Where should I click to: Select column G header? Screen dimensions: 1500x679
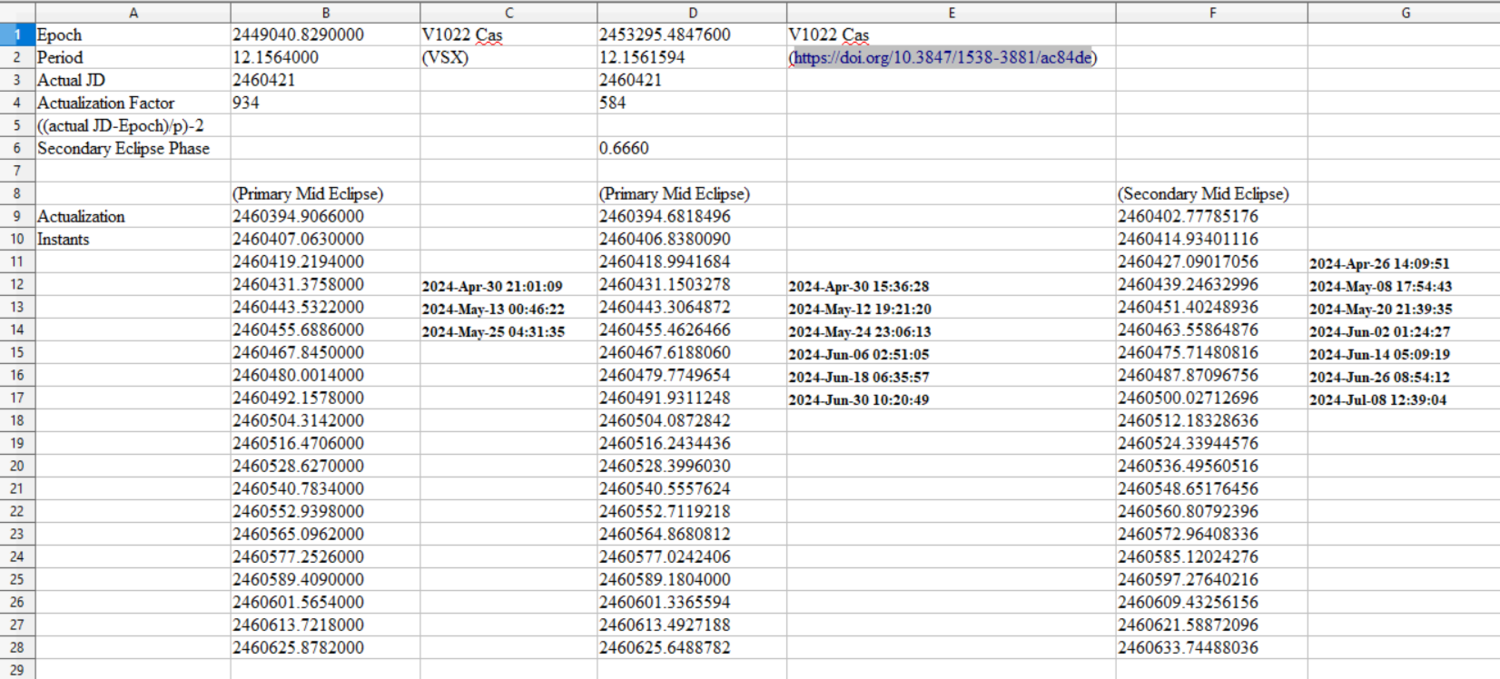pos(1405,13)
